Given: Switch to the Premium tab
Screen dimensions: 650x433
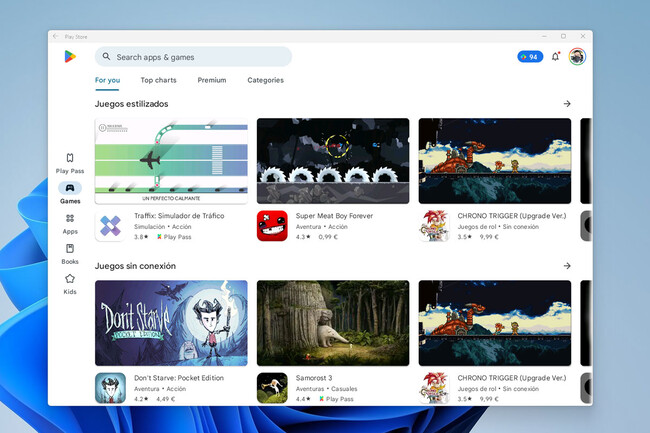Looking at the screenshot, I should point(212,80).
